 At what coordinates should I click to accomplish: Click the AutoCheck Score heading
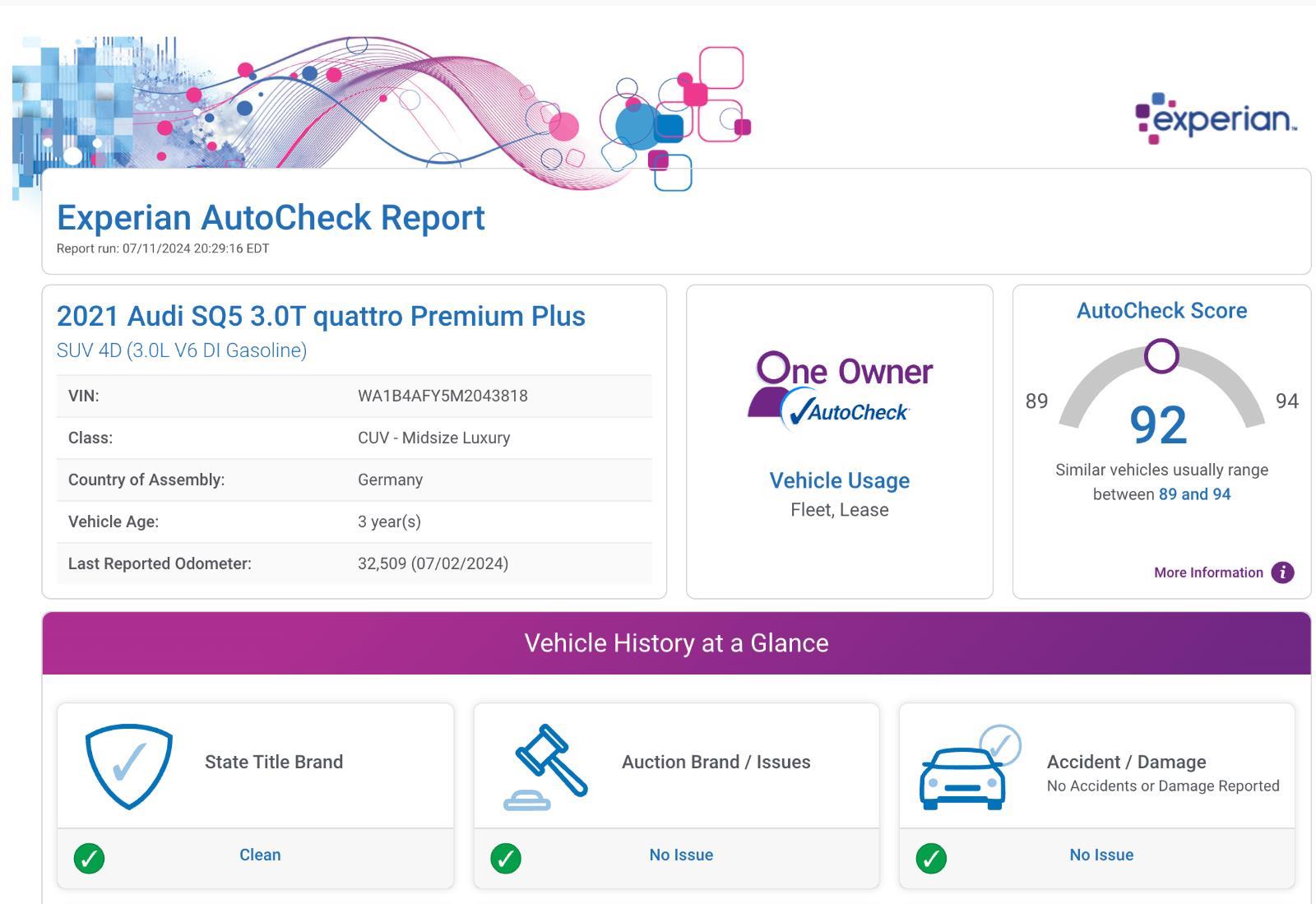1161,311
